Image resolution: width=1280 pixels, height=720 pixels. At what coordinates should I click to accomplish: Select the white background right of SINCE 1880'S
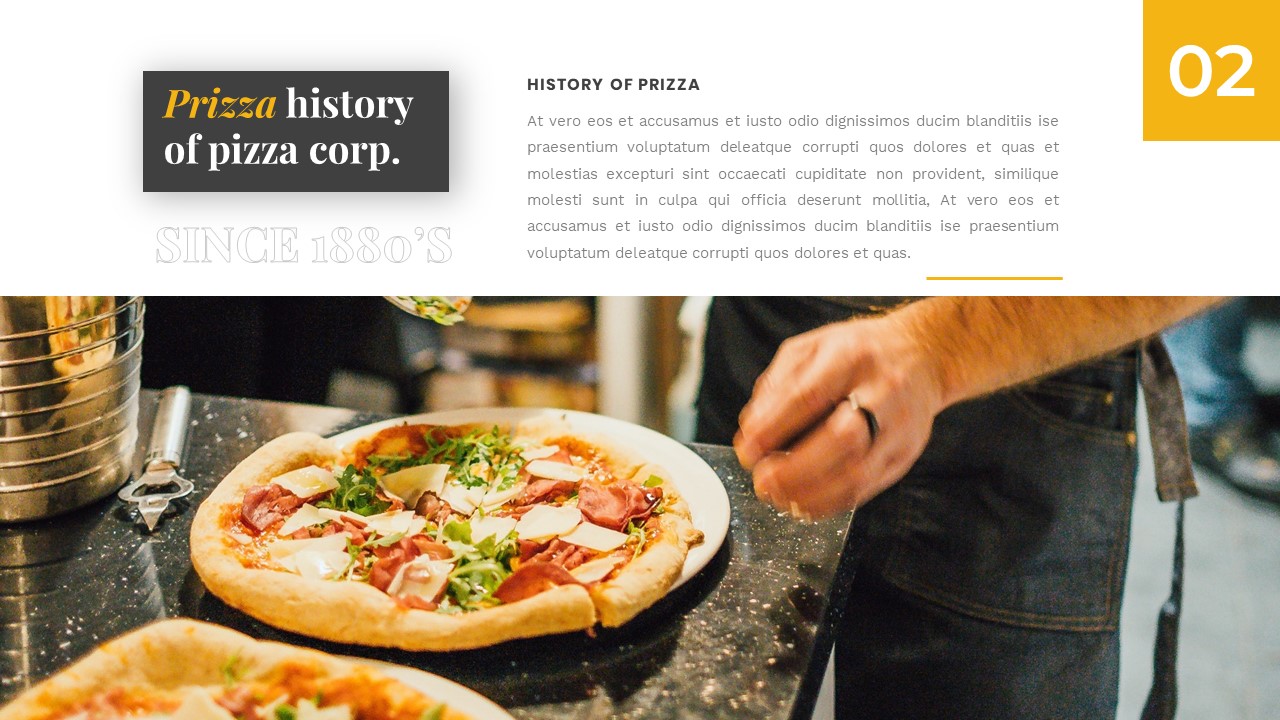pos(488,245)
